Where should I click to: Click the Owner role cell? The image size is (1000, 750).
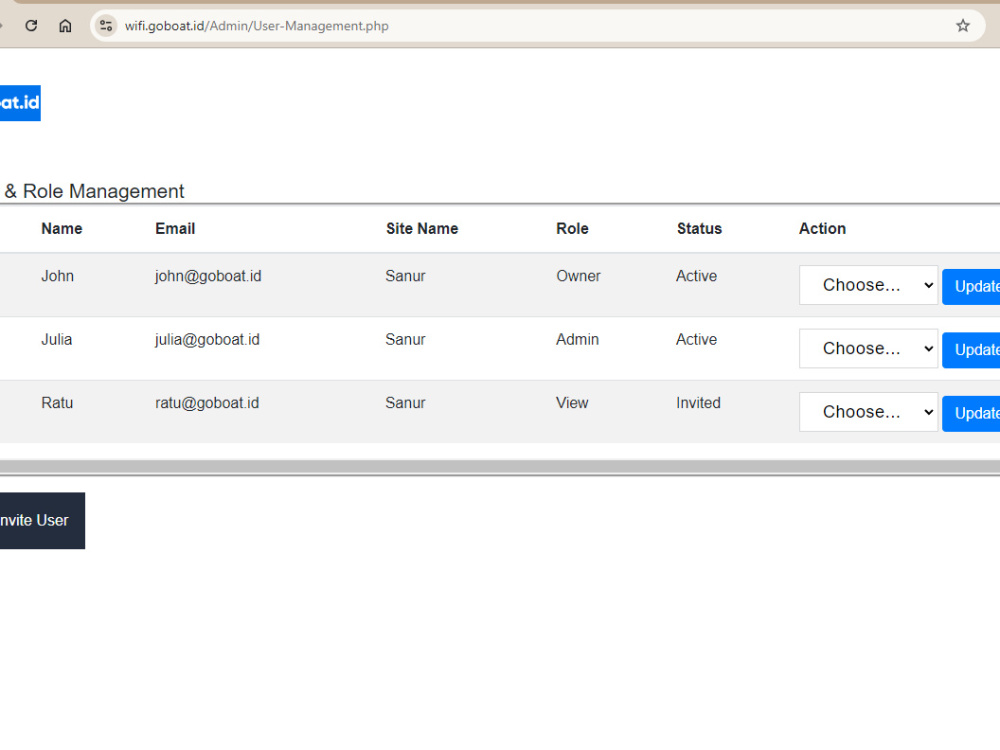[578, 276]
